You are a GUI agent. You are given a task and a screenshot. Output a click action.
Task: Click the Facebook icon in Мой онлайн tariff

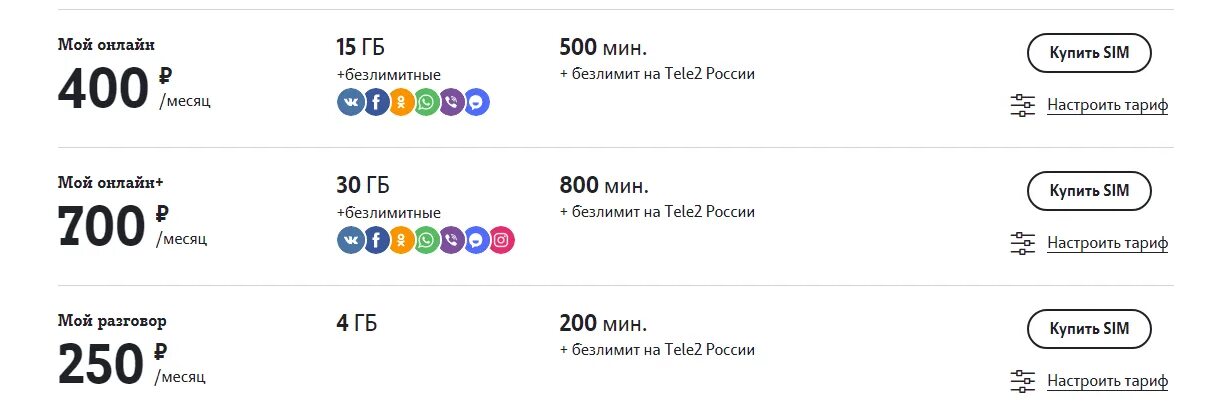pyautogui.click(x=376, y=102)
